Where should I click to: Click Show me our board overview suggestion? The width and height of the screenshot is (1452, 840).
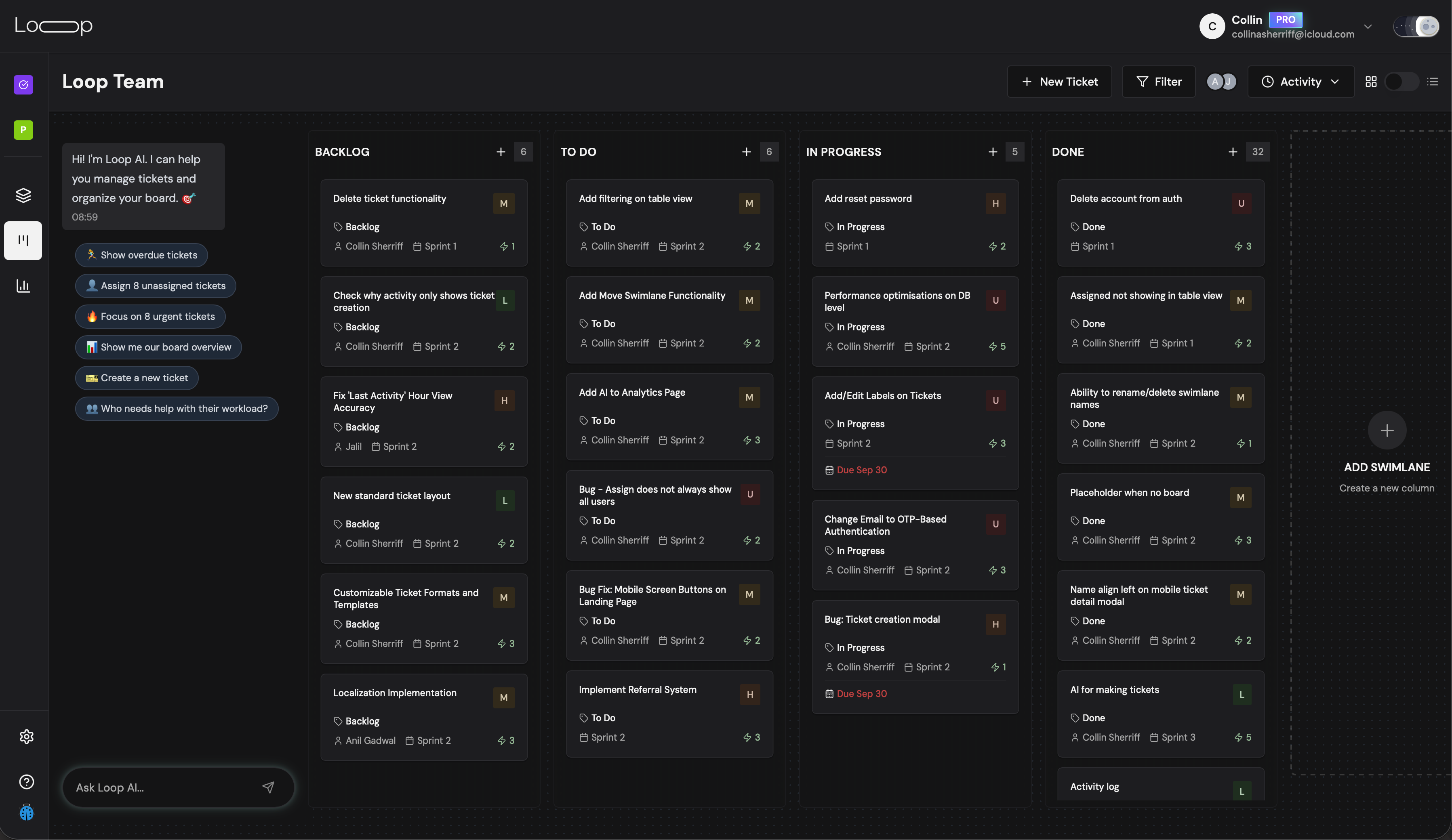point(158,347)
